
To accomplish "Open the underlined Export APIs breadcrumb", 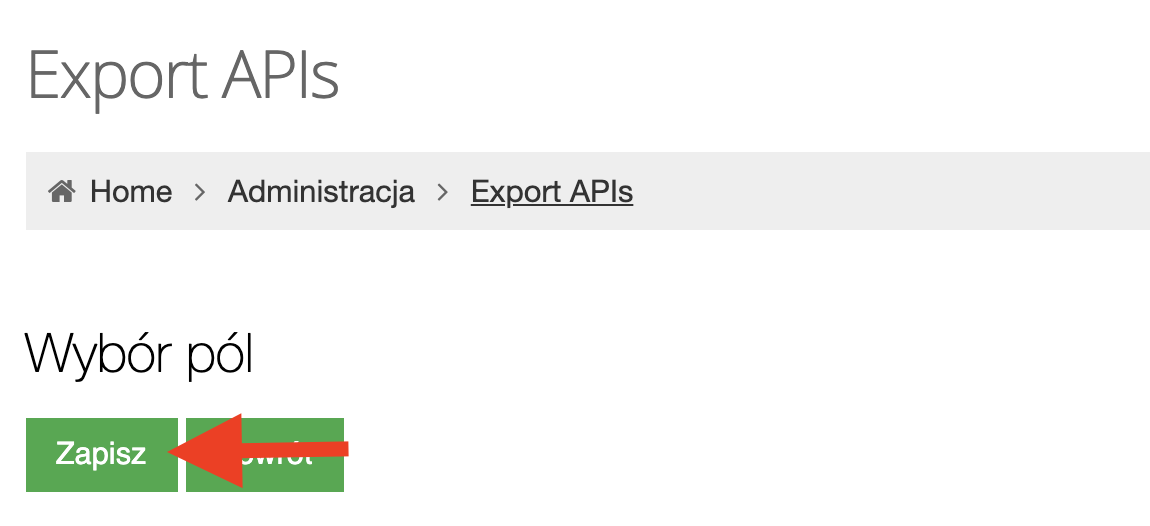I will tap(552, 191).
